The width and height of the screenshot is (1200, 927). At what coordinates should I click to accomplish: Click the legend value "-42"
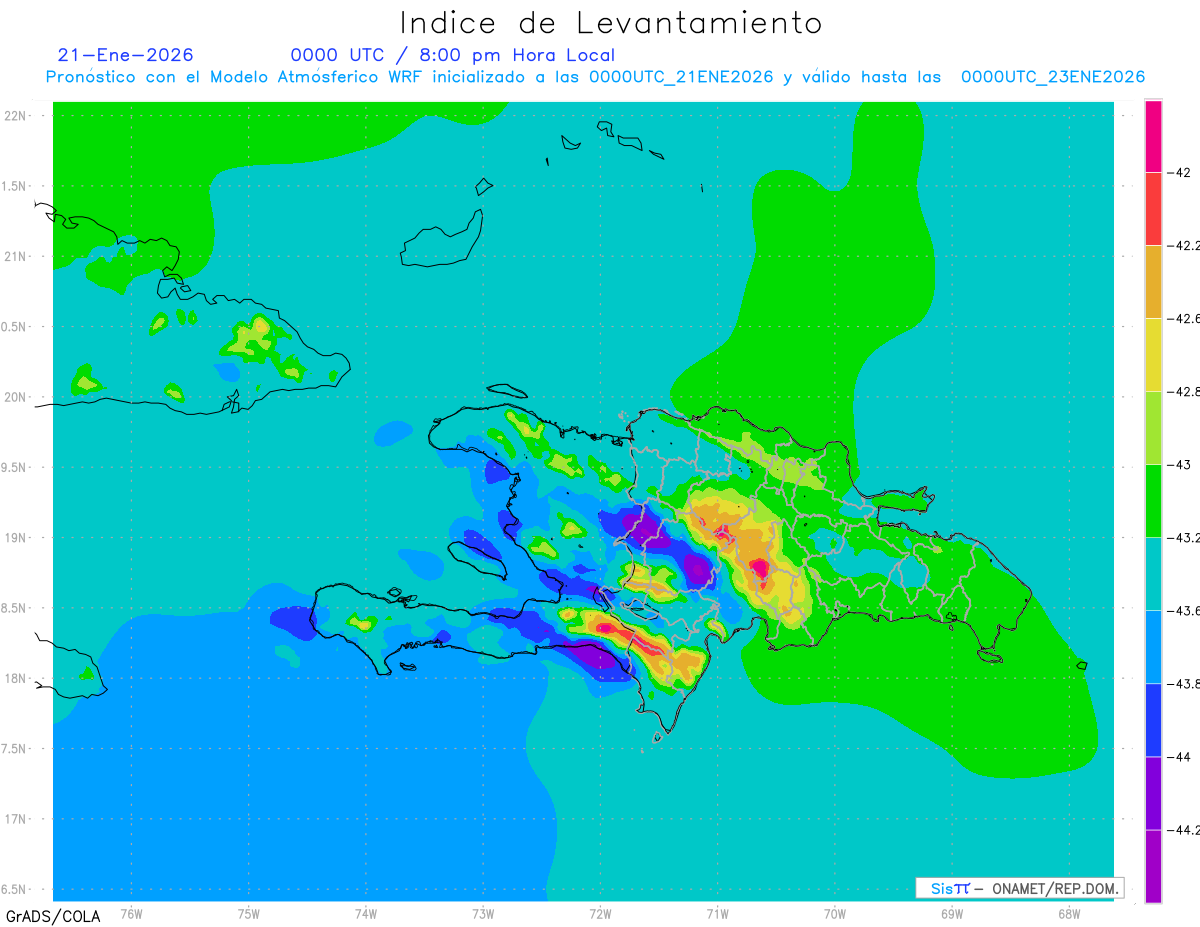coord(1180,172)
